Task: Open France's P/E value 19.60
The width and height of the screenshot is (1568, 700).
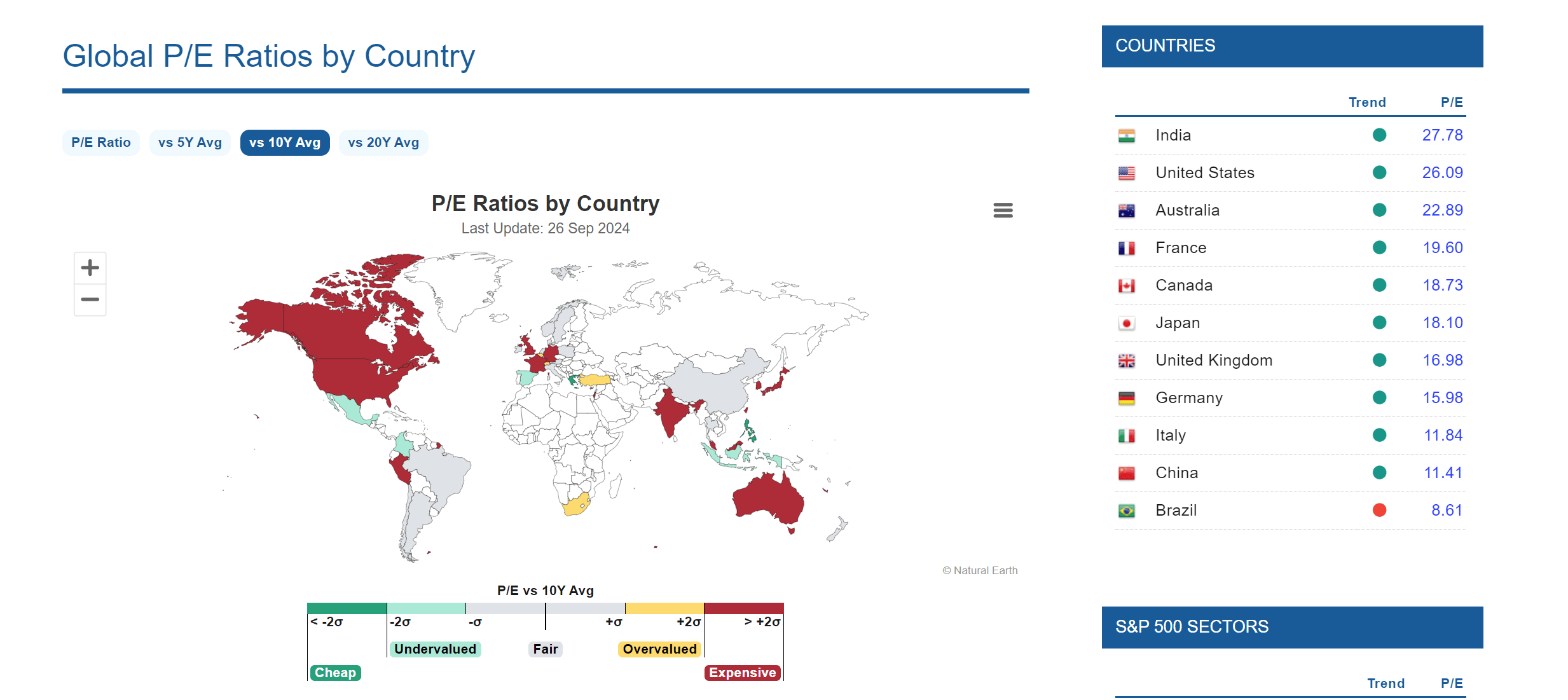Action: coord(1443,247)
